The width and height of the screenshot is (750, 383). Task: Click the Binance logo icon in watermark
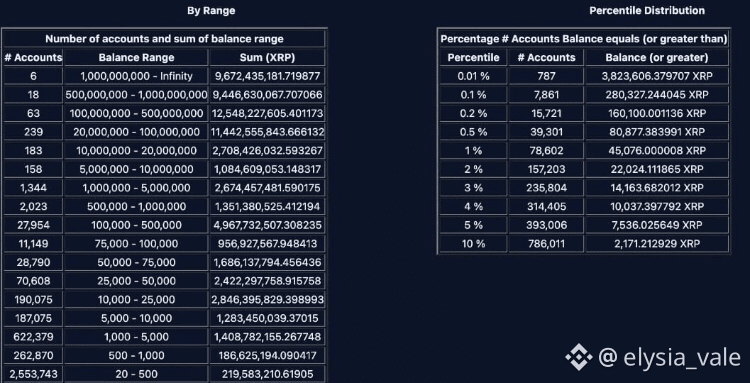(579, 357)
